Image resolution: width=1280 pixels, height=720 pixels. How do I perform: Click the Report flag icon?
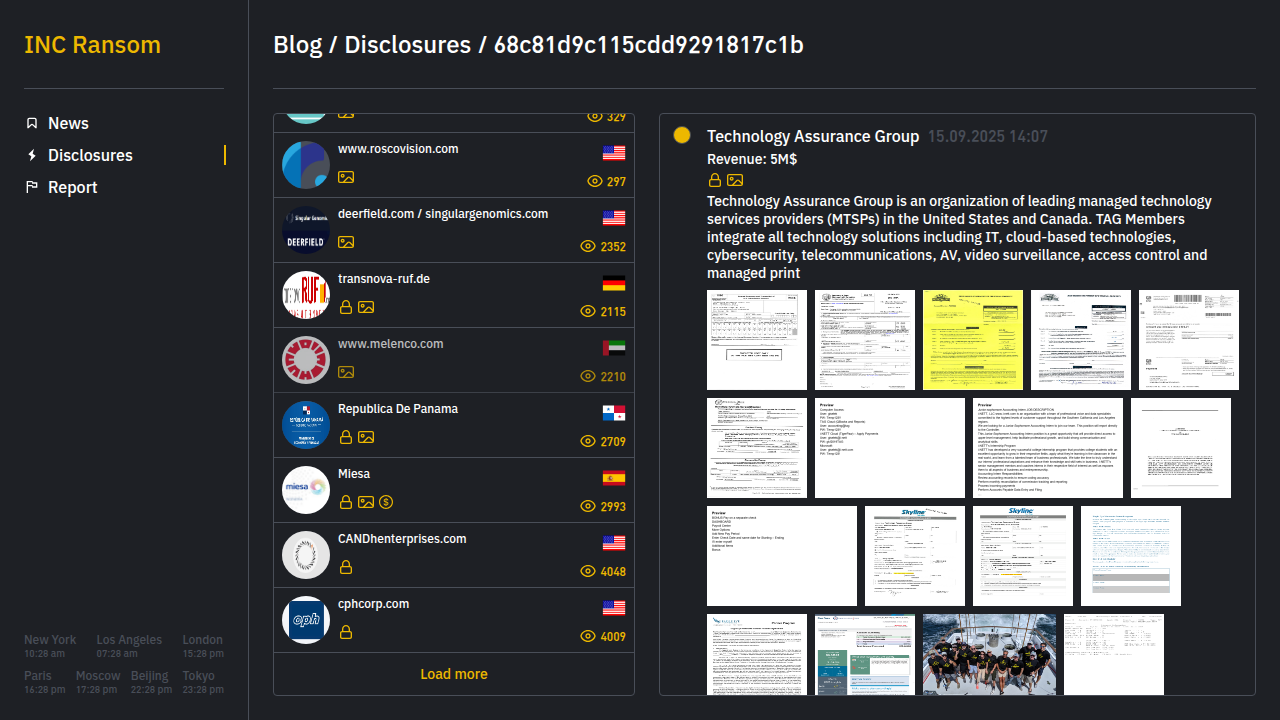[x=32, y=187]
